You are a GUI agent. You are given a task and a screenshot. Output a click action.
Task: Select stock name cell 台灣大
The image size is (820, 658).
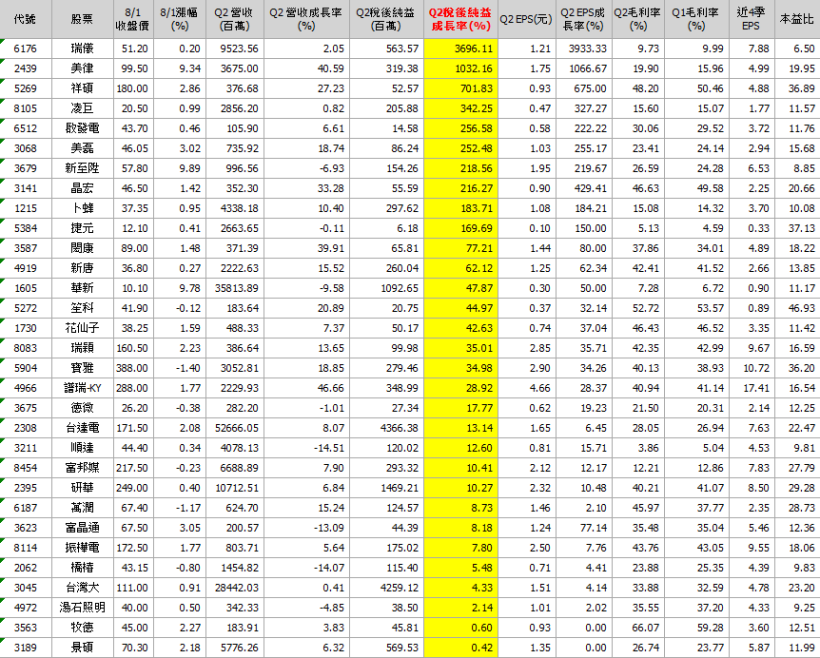click(x=82, y=587)
